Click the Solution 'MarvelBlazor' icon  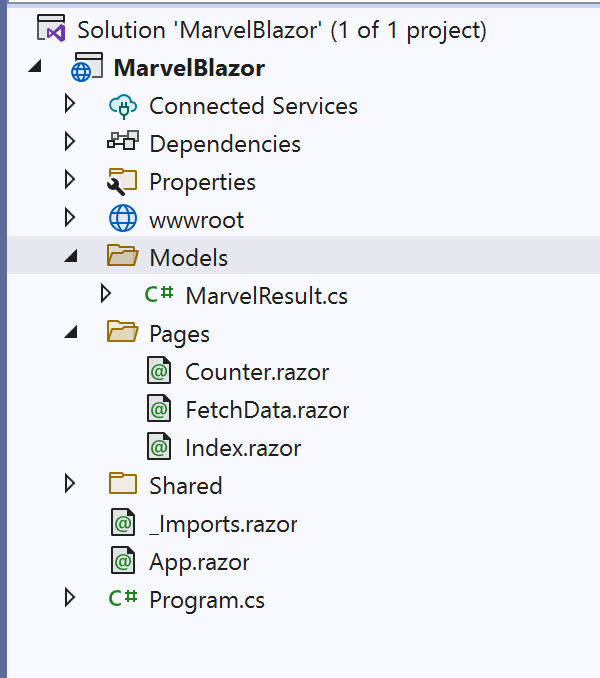[51, 30]
